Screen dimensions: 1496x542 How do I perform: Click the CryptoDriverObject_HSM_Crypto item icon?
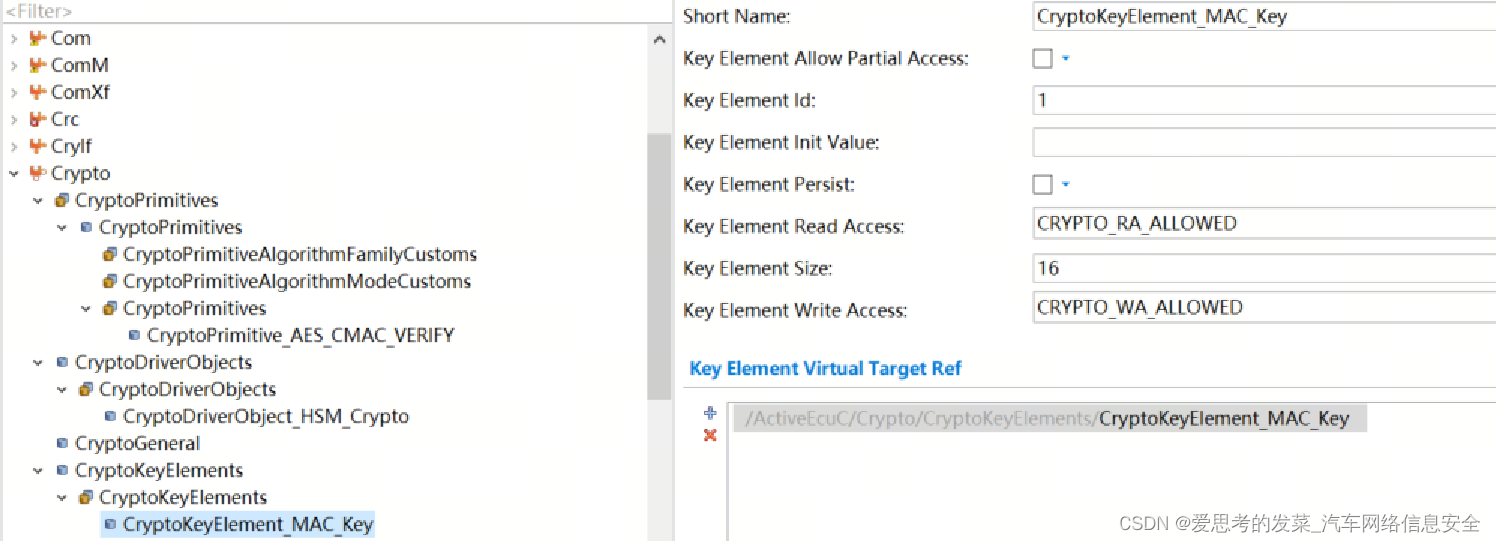[x=110, y=416]
